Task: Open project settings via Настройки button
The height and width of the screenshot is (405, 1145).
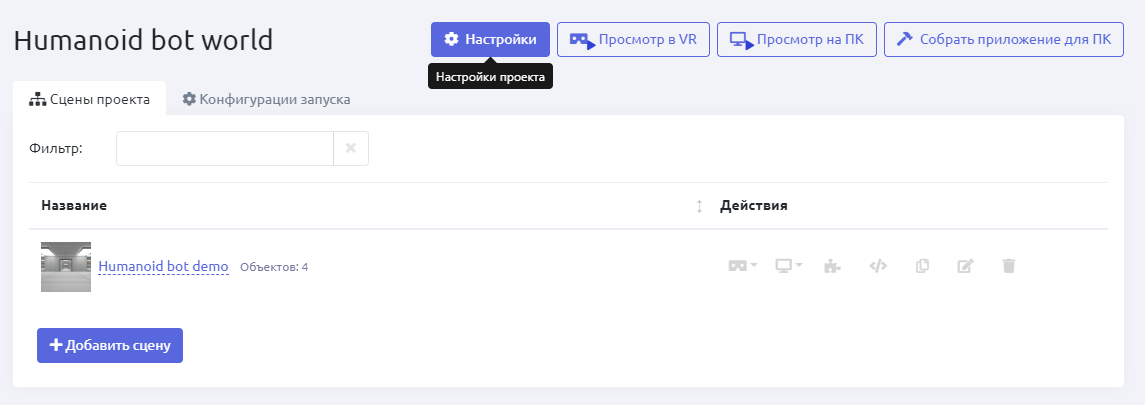Action: pyautogui.click(x=490, y=40)
